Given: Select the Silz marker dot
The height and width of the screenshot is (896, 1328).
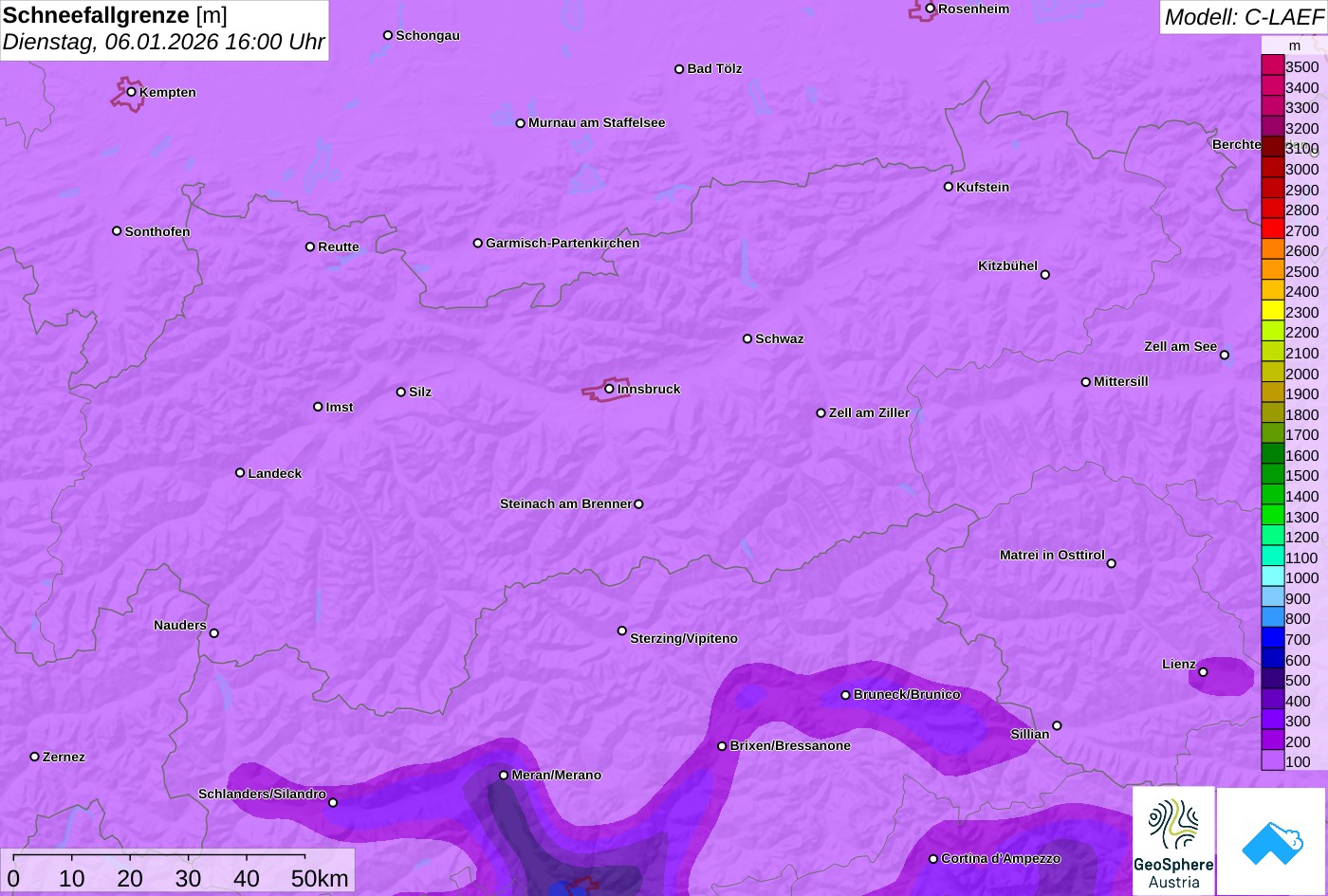Looking at the screenshot, I should tap(401, 392).
